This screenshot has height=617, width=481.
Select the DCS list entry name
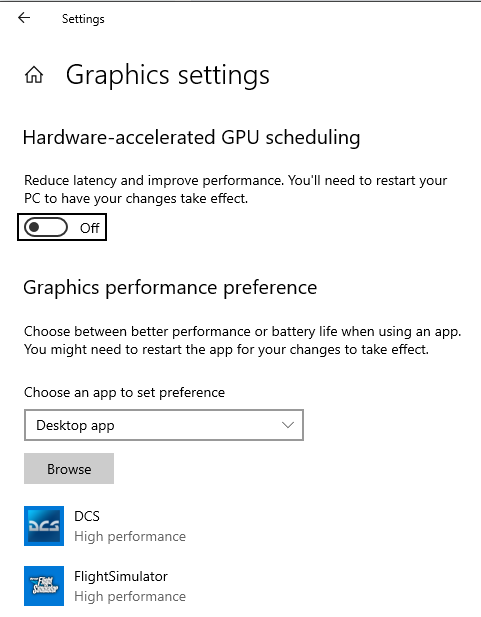pos(87,516)
